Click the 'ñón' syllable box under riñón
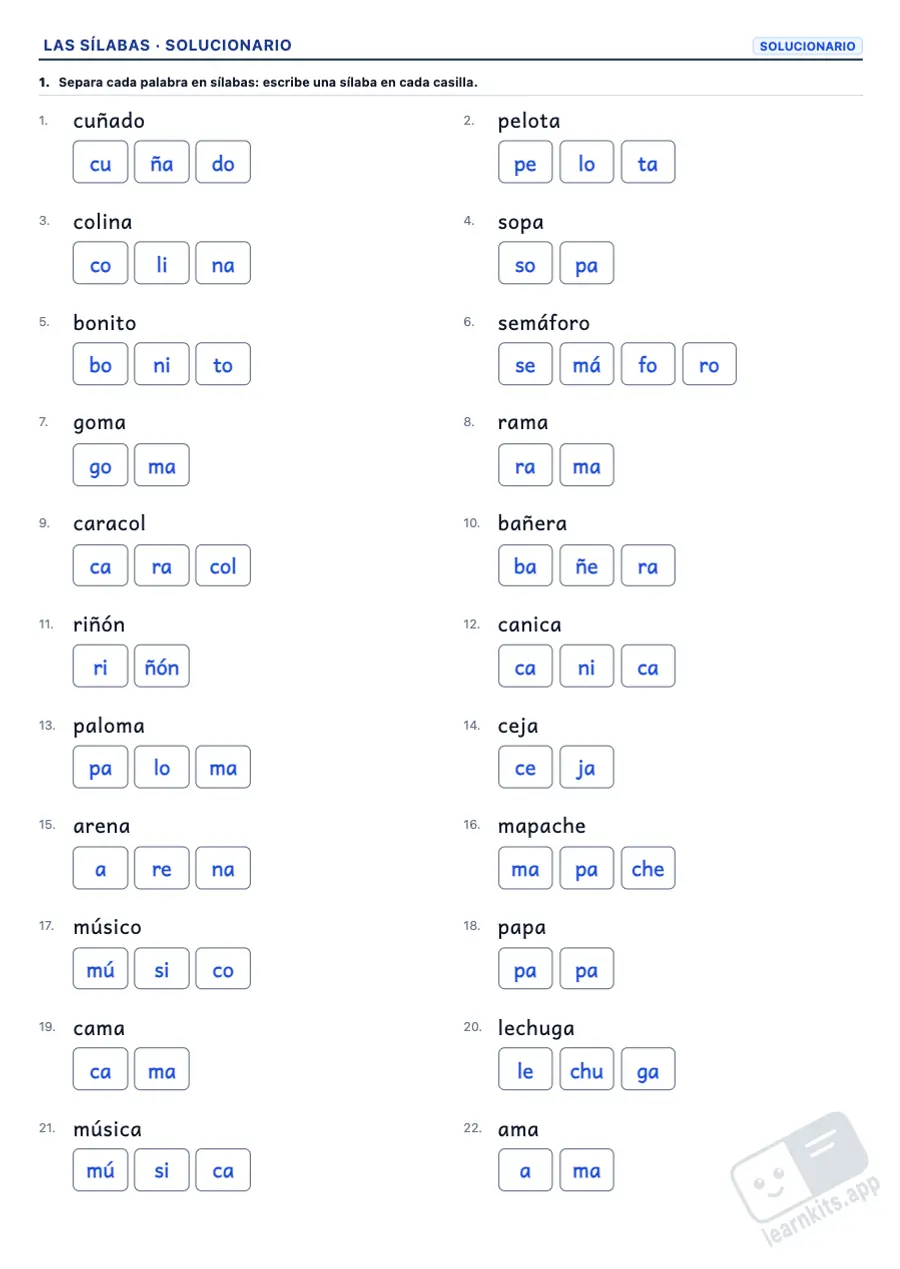 tap(162, 666)
